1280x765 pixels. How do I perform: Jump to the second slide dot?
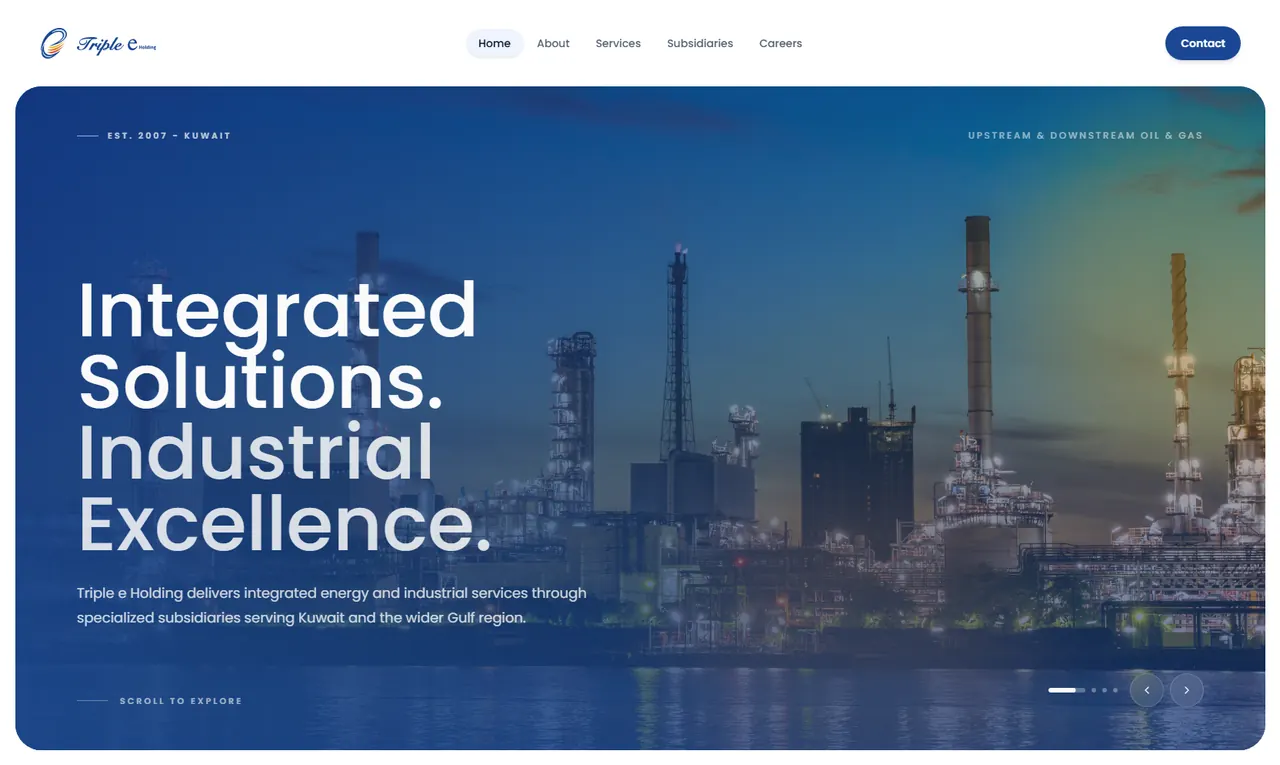(x=1094, y=690)
